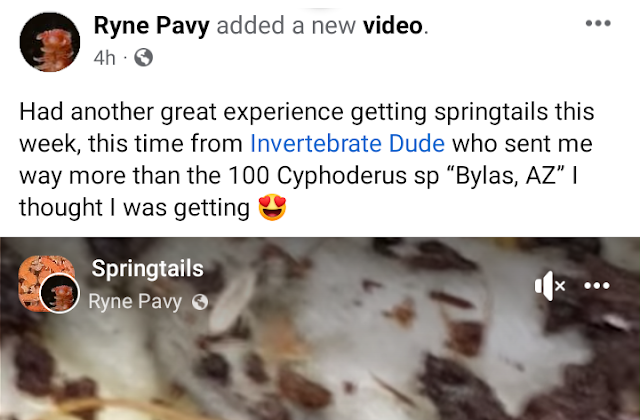Click the Ryne Pavy name on the video overlay

[x=135, y=302]
